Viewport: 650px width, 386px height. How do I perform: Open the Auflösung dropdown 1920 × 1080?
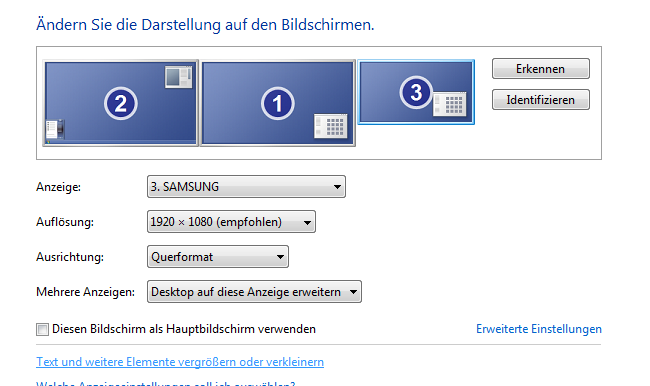click(231, 221)
